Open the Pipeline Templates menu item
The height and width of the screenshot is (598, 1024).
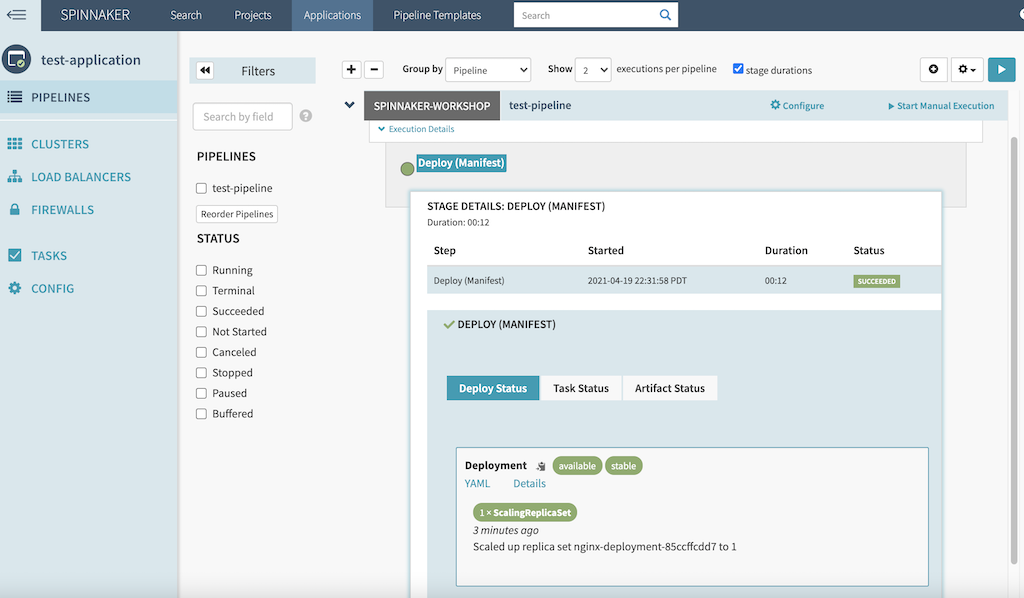click(437, 15)
